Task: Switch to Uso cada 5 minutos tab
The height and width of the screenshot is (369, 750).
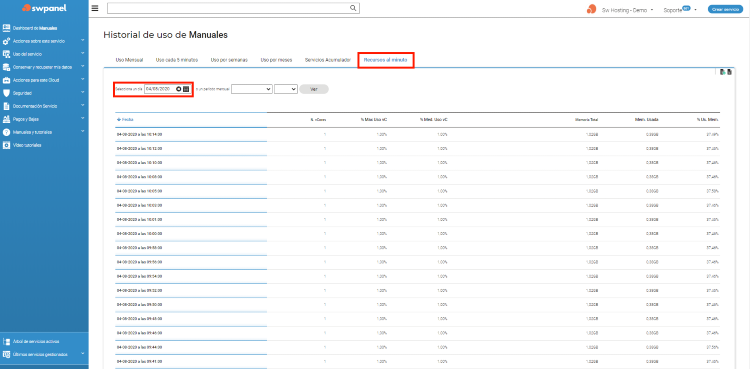Action: click(176, 60)
